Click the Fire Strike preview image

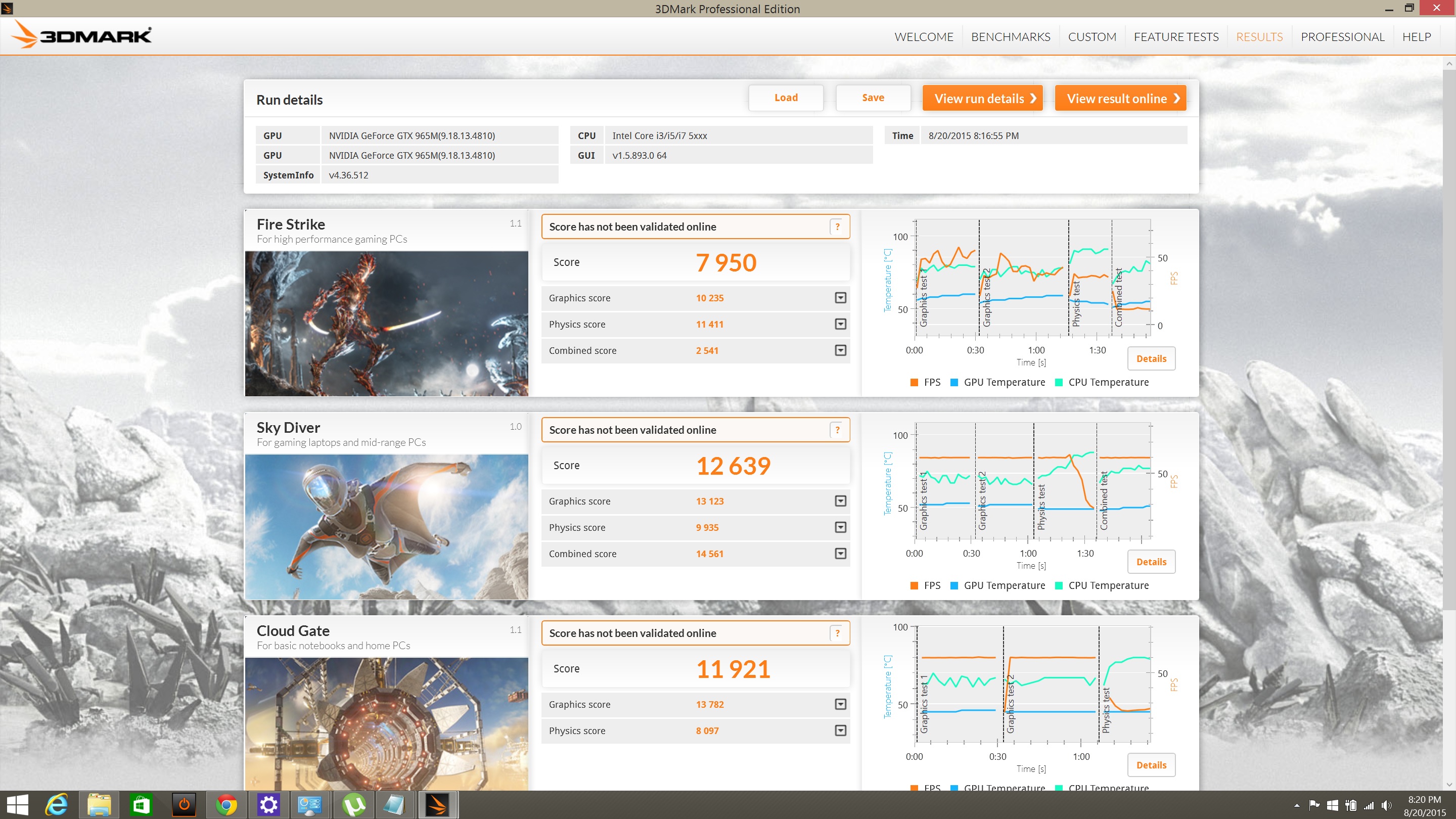(387, 324)
